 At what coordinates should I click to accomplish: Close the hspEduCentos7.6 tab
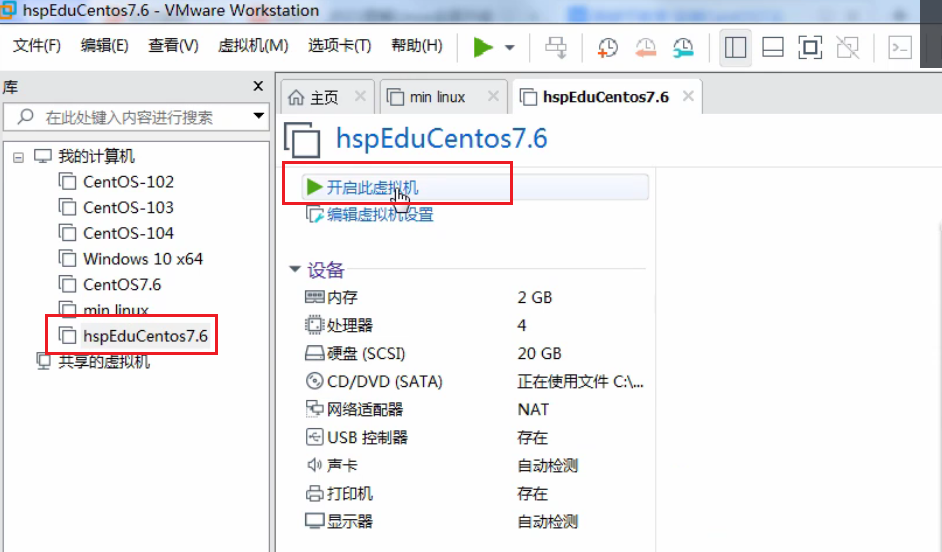[x=688, y=96]
